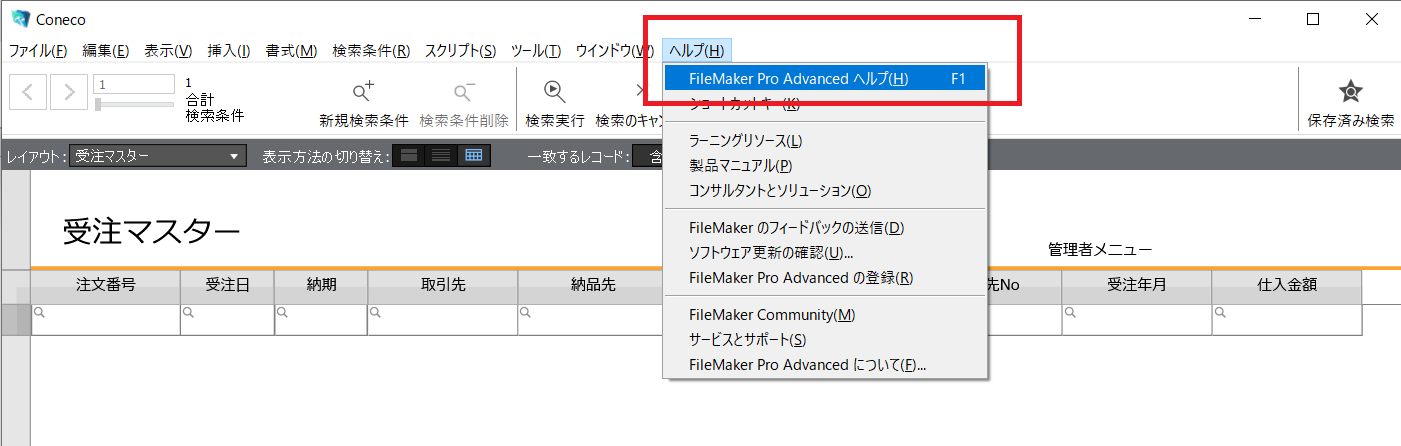This screenshot has height=446, width=1401.
Task: Switch to table view icon
Action: [x=474, y=156]
